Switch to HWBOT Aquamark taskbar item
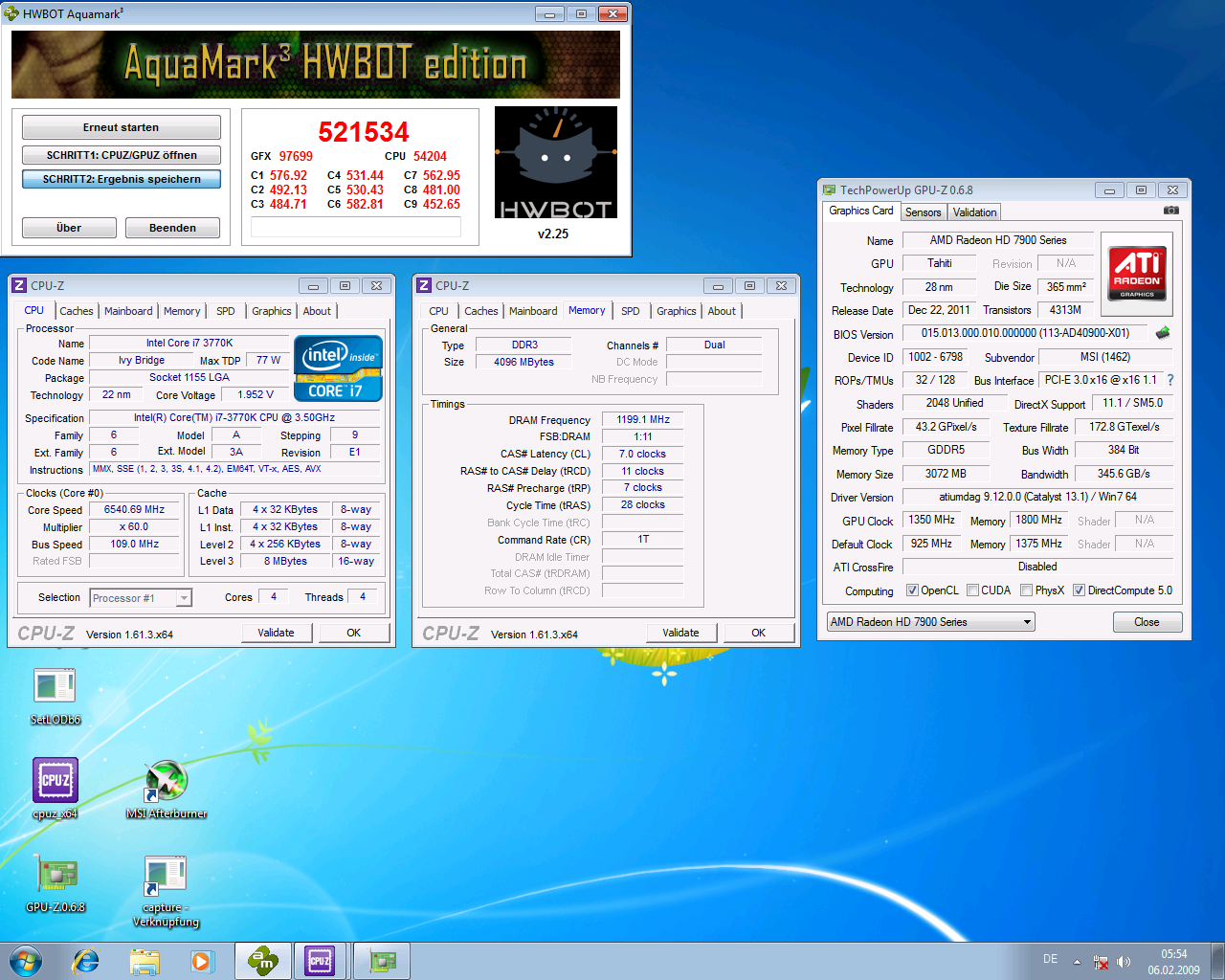The width and height of the screenshot is (1225, 980). point(262,961)
